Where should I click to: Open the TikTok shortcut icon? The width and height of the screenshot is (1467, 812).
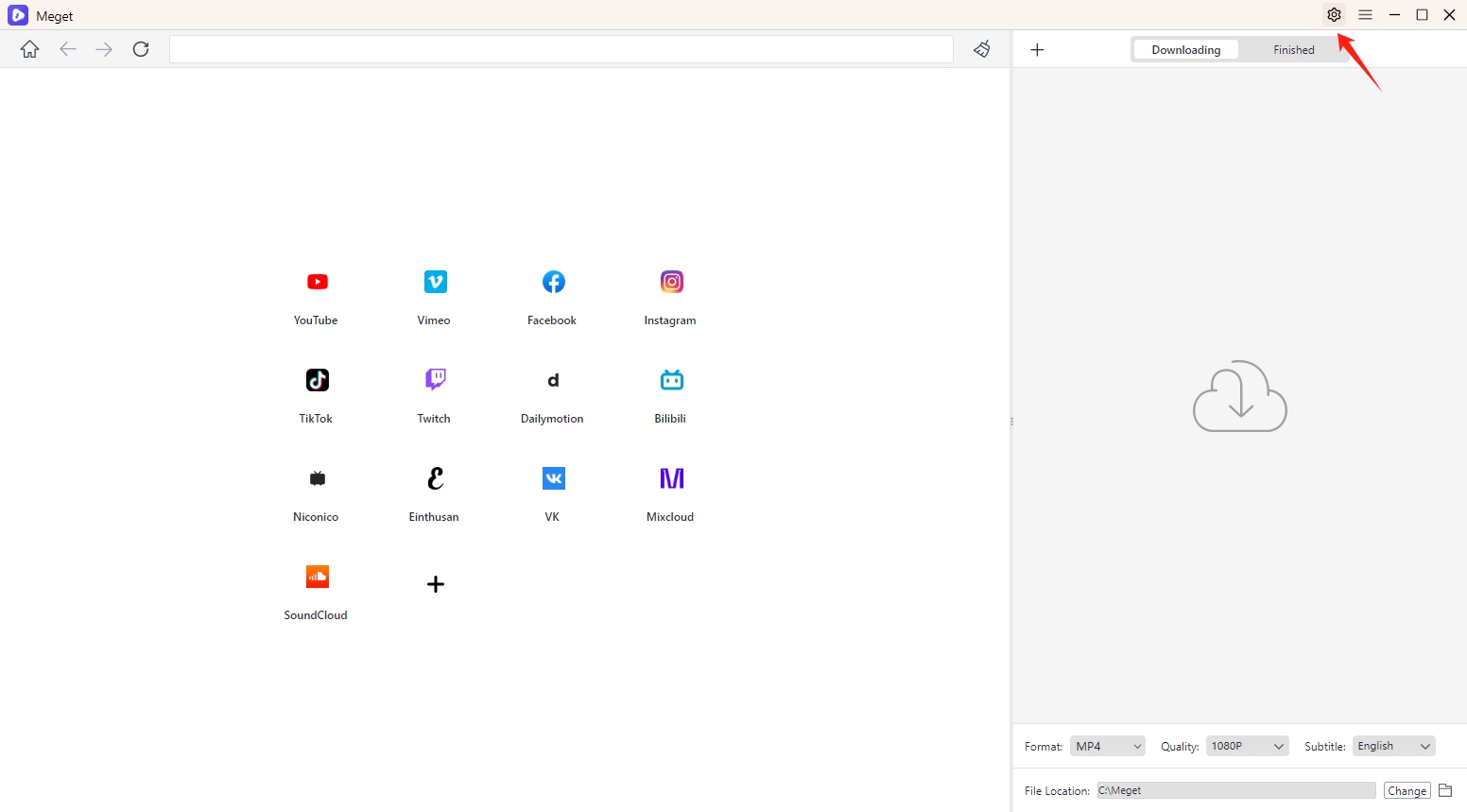pyautogui.click(x=317, y=380)
